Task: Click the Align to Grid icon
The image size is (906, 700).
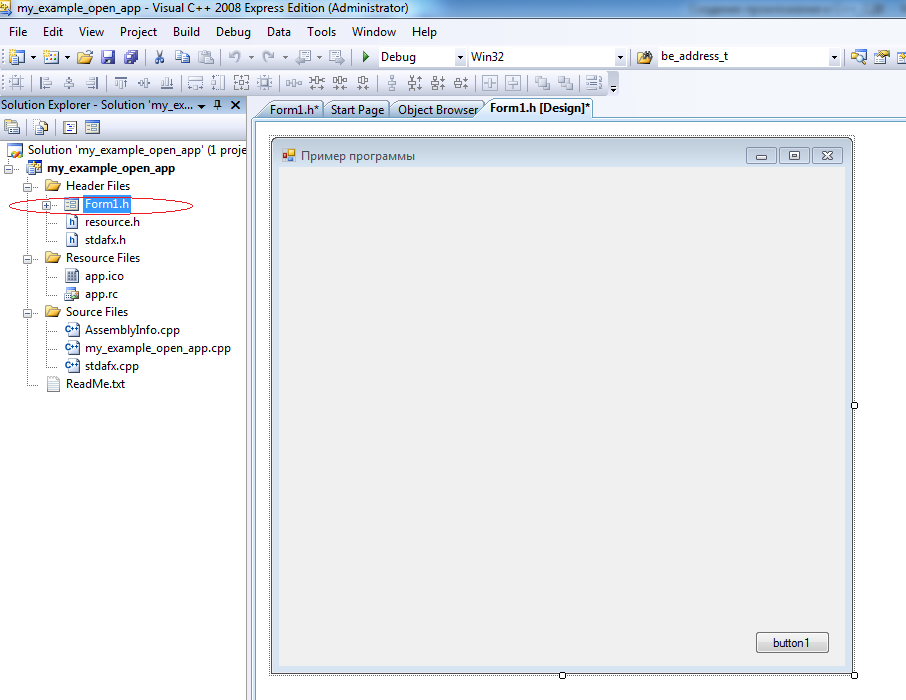Action: click(x=16, y=83)
